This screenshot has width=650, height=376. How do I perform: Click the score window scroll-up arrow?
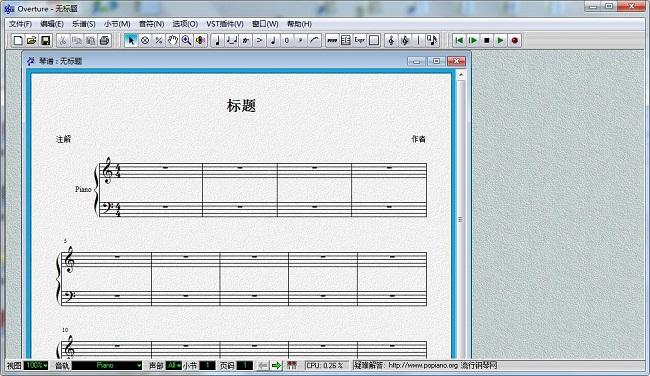point(461,75)
